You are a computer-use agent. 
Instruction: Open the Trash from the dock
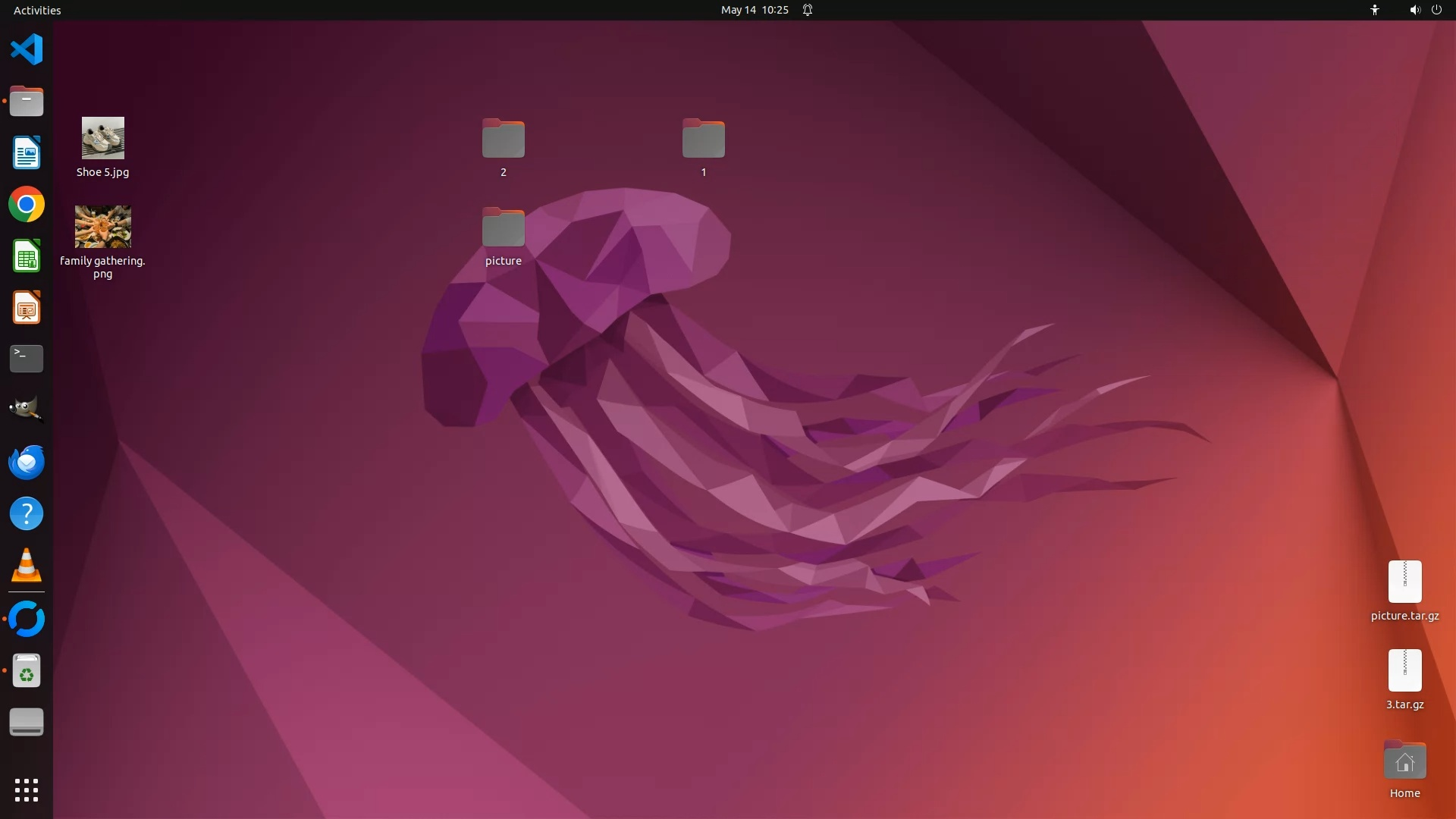click(x=27, y=671)
